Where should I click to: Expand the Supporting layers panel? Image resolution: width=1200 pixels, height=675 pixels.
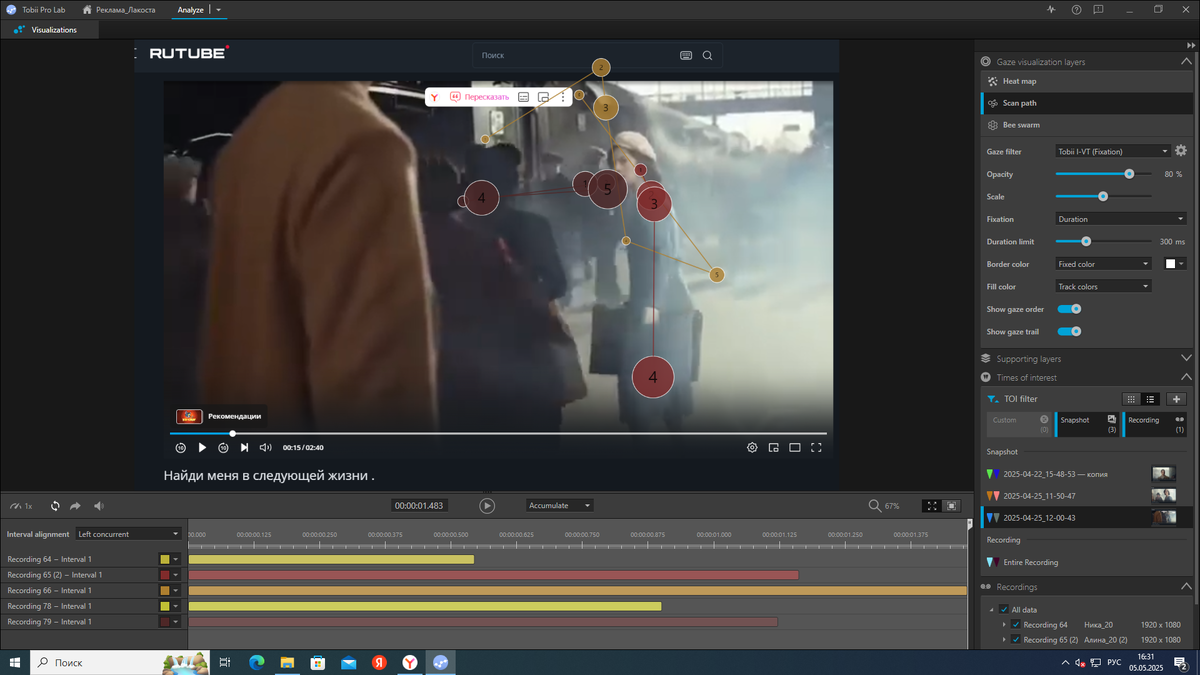coord(1187,358)
